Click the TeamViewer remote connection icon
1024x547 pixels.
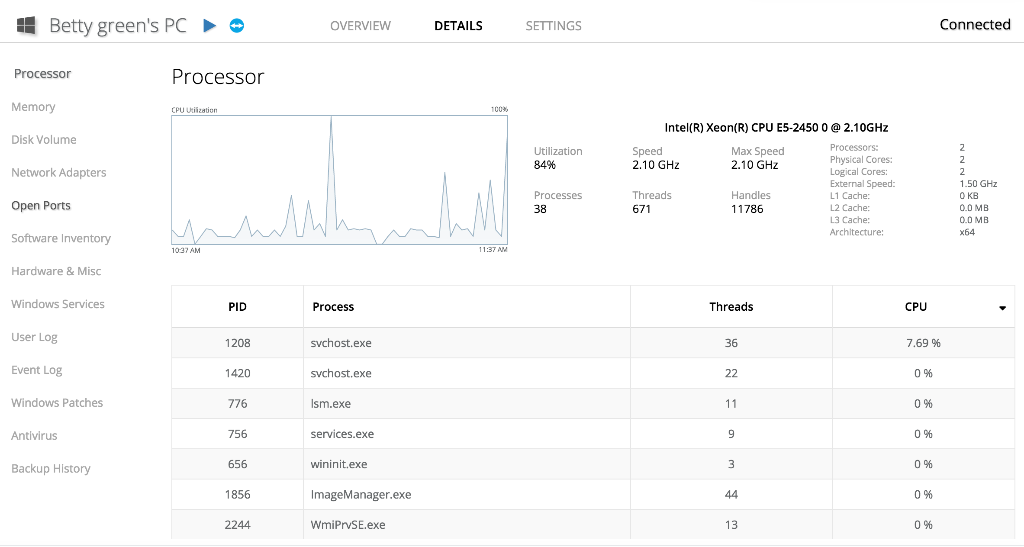pyautogui.click(x=237, y=25)
